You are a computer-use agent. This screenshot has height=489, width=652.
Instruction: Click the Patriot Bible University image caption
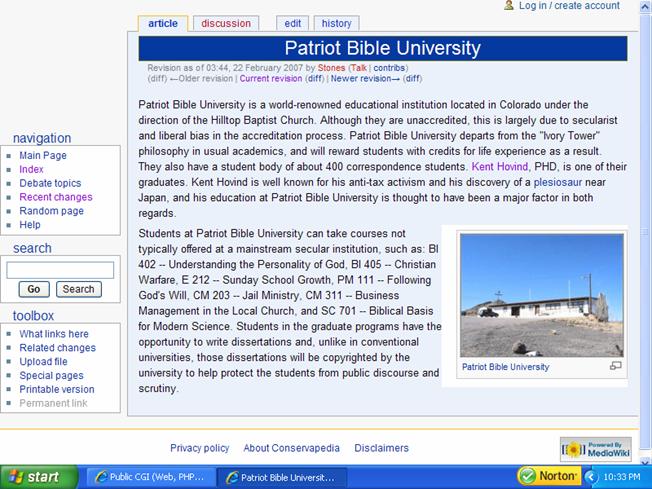coord(506,367)
